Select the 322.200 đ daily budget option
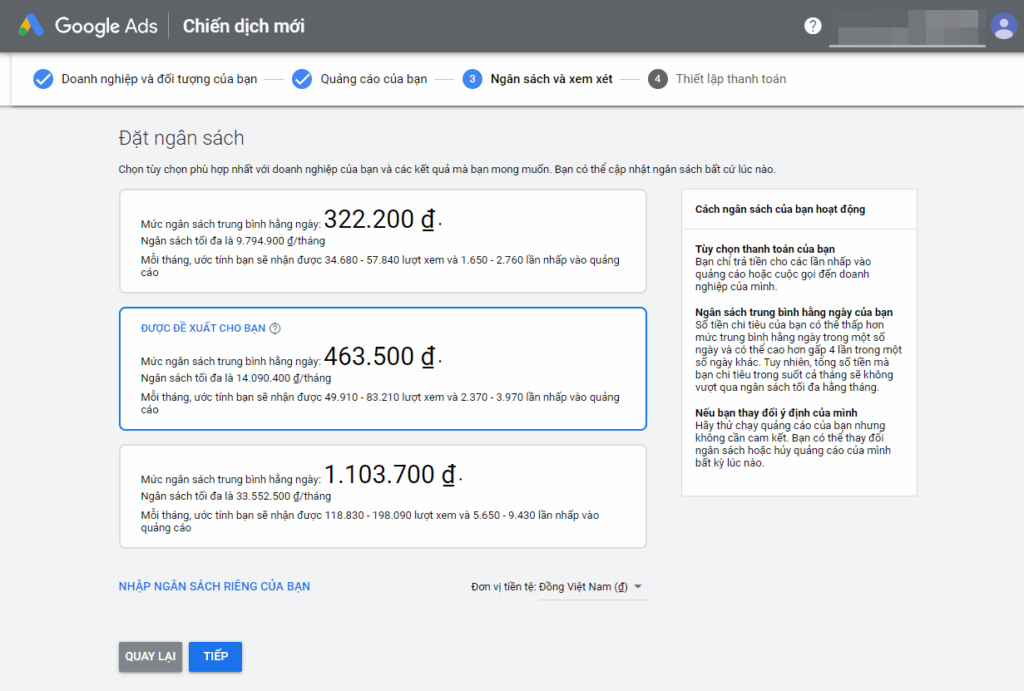1024x691 pixels. click(x=382, y=241)
